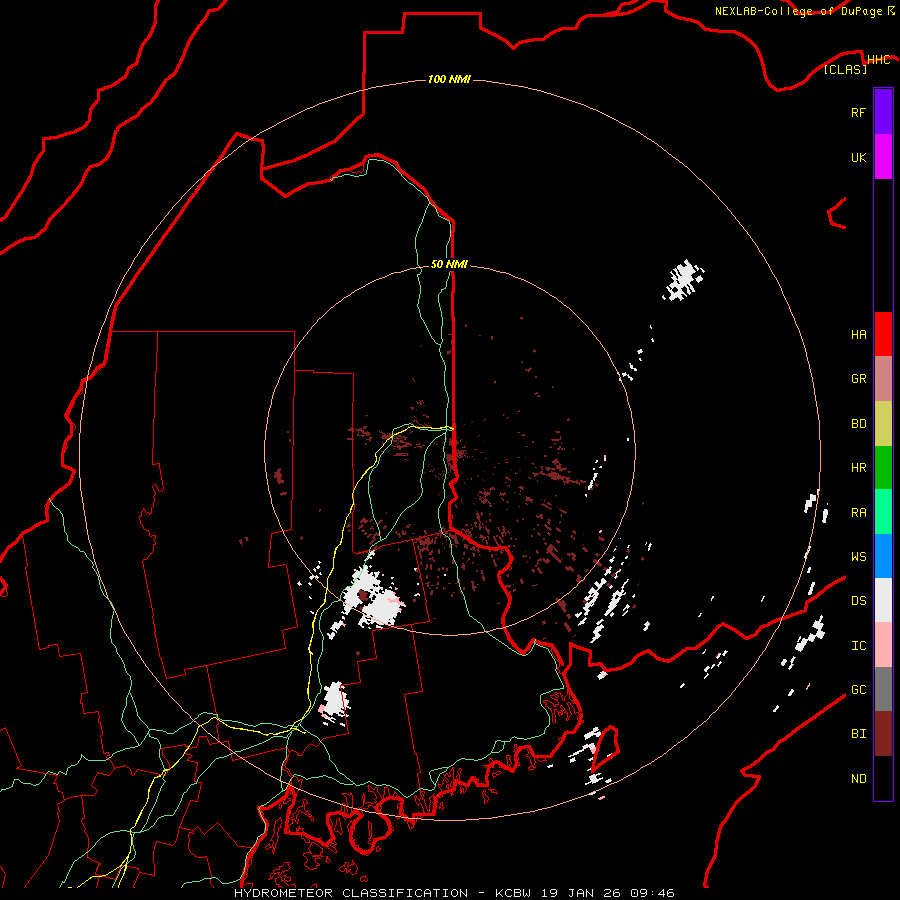This screenshot has width=900, height=900.
Task: Click the Hydrometeor Classification KCBW title text
Action: pyautogui.click(x=454, y=893)
